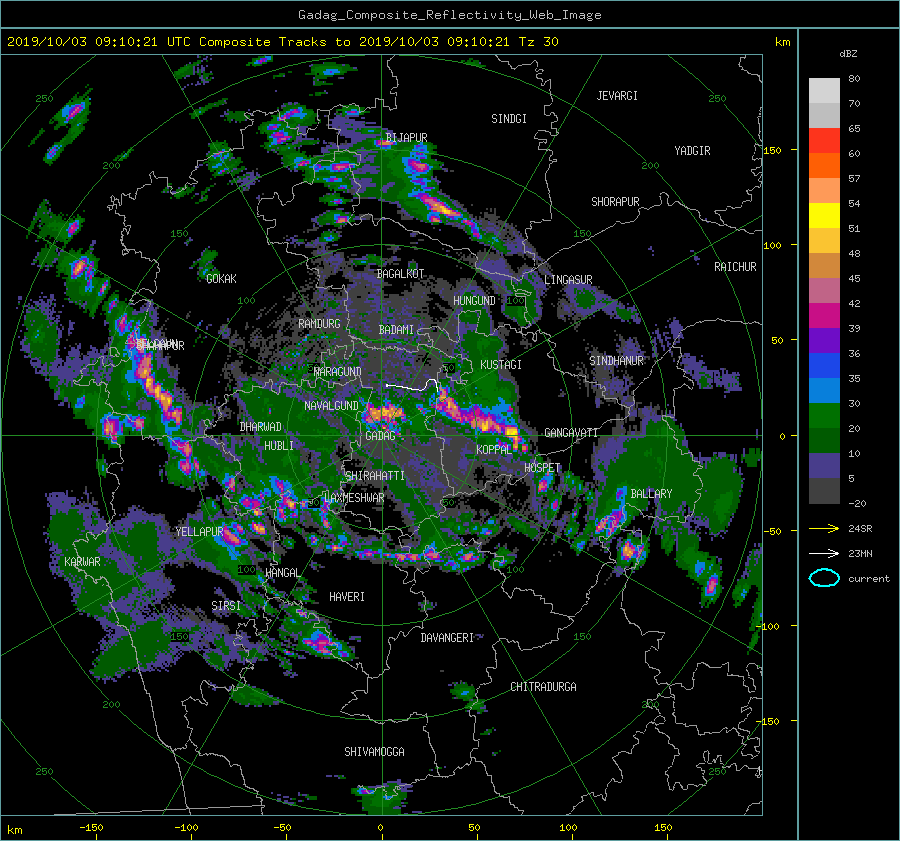Click the 100 tick on bottom km axis
The image size is (900, 841).
[568, 827]
